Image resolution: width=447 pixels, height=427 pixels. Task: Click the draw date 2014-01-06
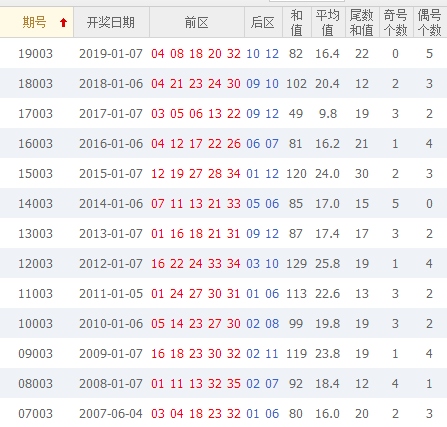pyautogui.click(x=111, y=204)
